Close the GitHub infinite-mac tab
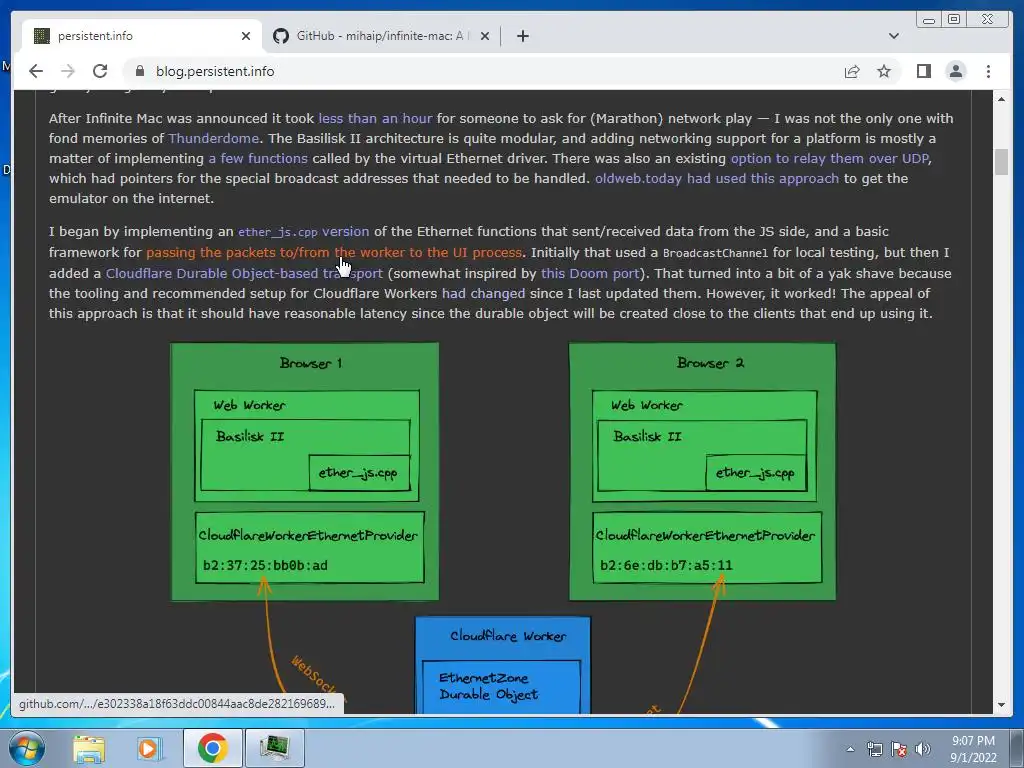1024x768 pixels. [485, 36]
